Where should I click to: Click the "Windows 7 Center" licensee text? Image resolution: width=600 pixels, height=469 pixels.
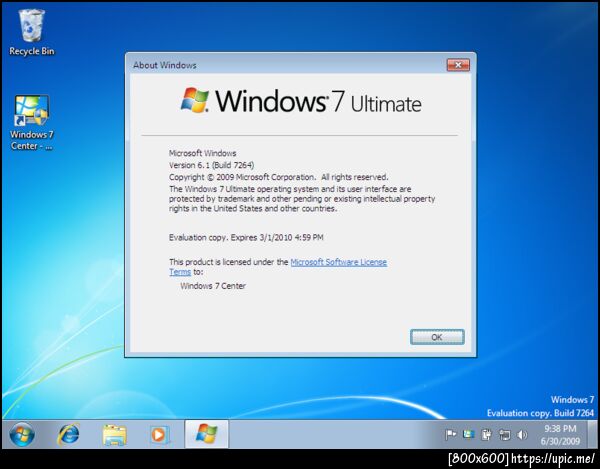(x=213, y=286)
